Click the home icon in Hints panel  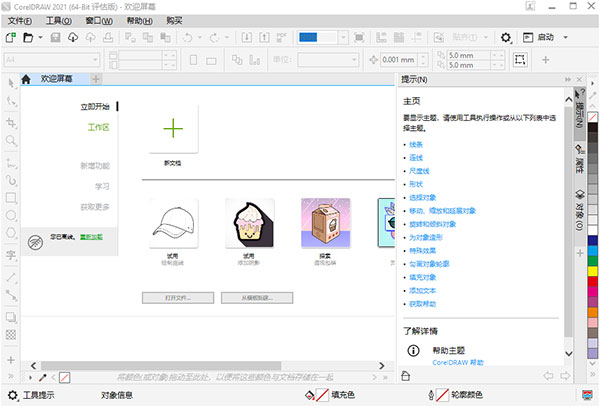click(x=406, y=376)
